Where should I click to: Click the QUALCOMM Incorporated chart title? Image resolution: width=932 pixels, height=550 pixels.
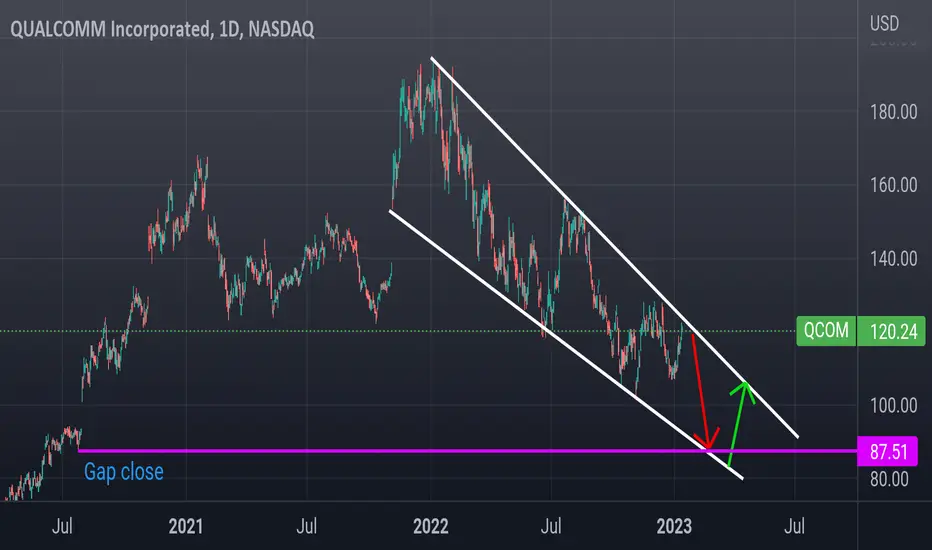[x=162, y=29]
